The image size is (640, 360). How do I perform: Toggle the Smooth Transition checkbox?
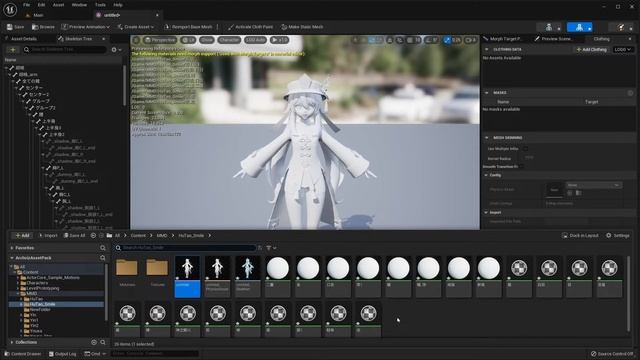pyautogui.click(x=522, y=167)
